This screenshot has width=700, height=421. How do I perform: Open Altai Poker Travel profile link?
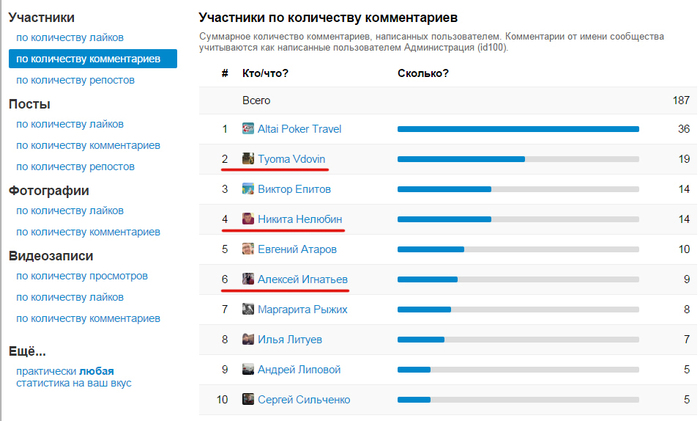[300, 129]
